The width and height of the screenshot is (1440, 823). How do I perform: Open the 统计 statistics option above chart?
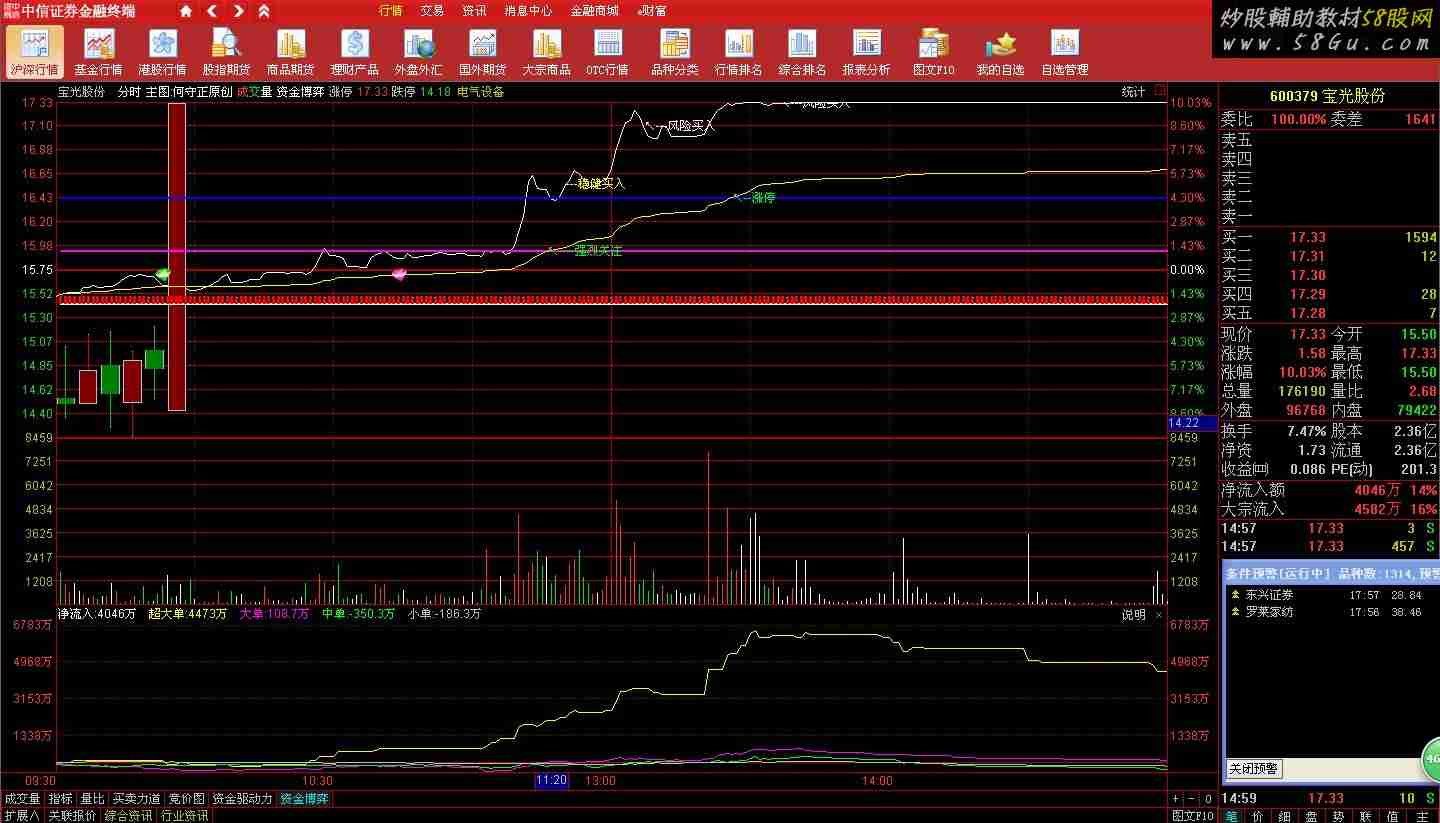coord(1133,92)
